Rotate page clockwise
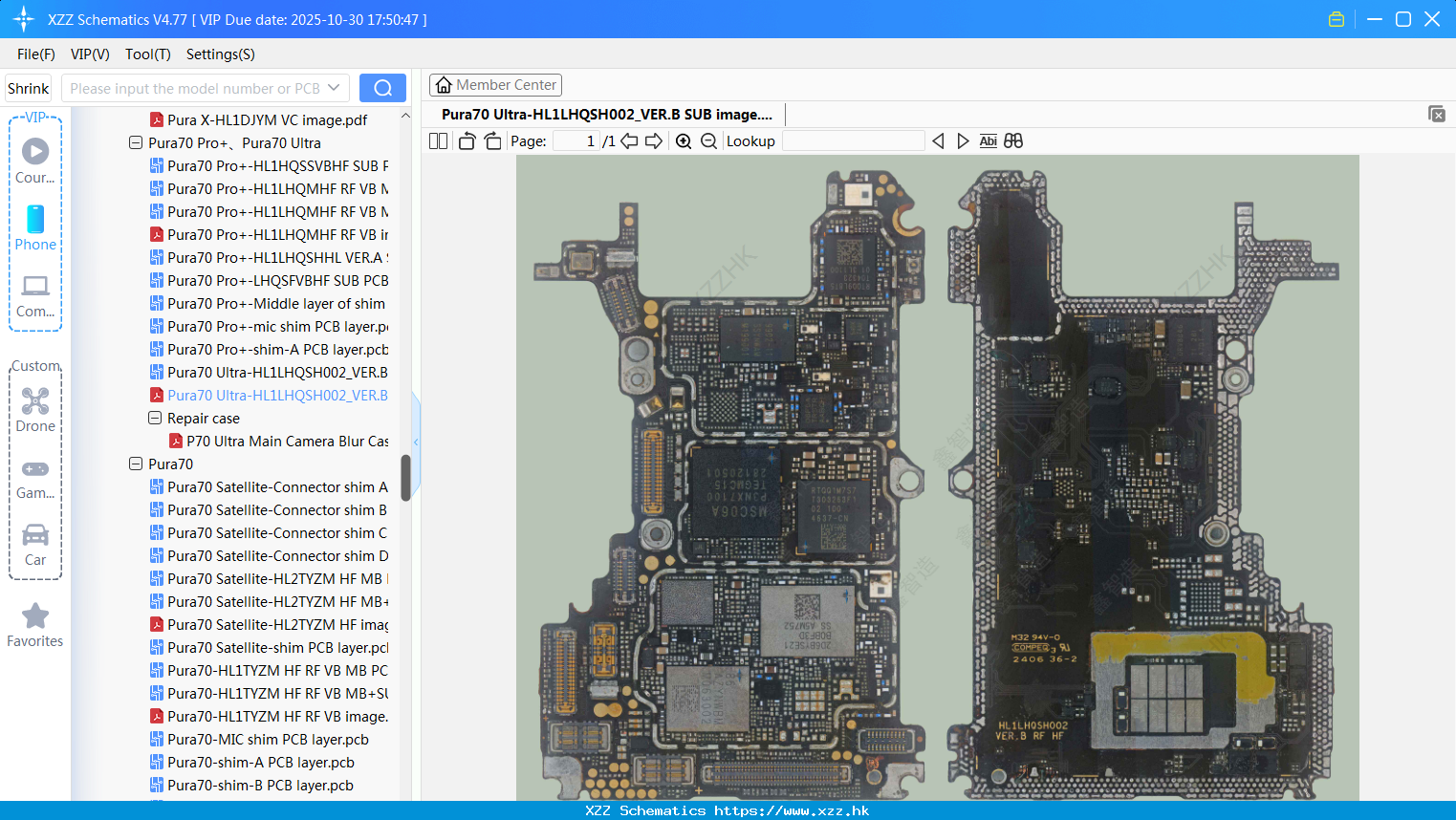 click(x=492, y=140)
